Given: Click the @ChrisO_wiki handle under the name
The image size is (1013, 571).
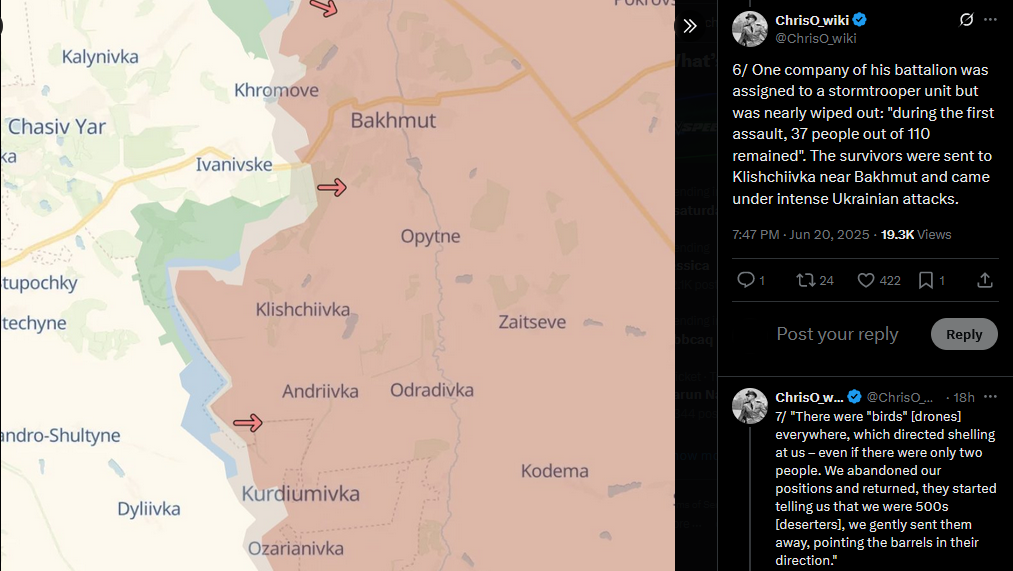Looking at the screenshot, I should point(816,38).
